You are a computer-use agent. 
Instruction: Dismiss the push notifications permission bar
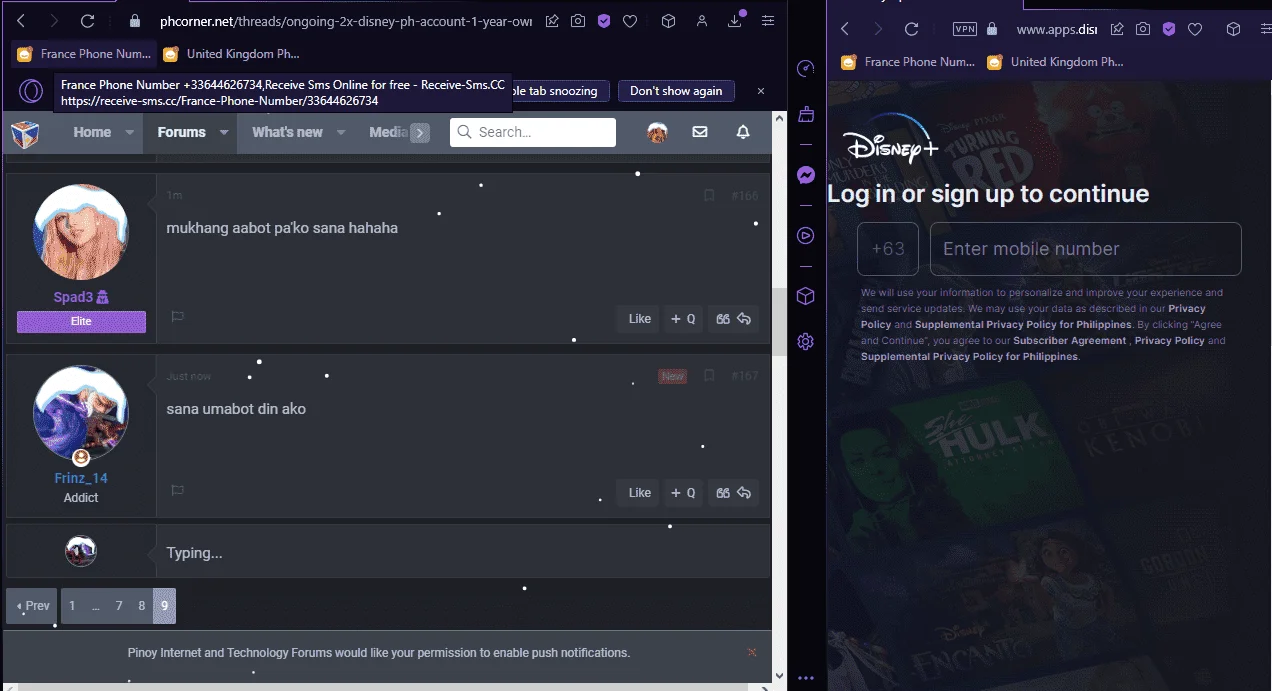click(752, 652)
